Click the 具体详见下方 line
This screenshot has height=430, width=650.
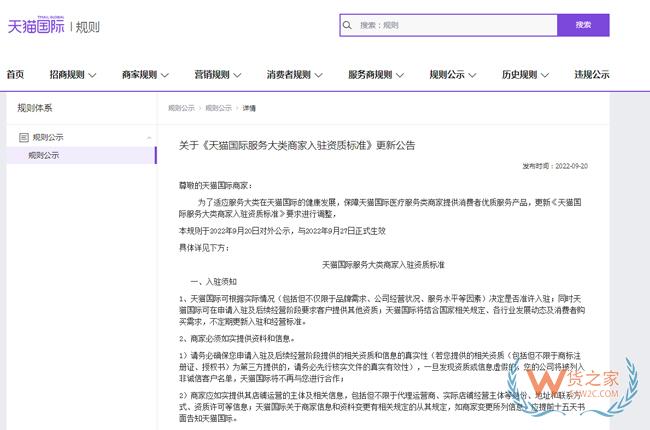204,248
